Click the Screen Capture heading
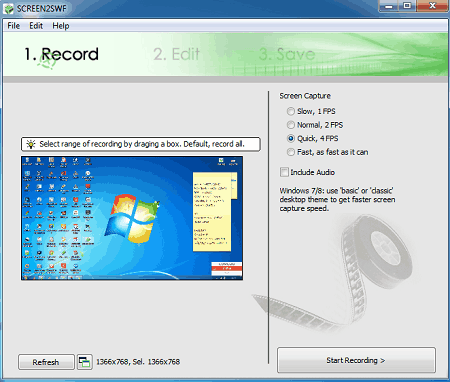This screenshot has width=450, height=382. (305, 96)
